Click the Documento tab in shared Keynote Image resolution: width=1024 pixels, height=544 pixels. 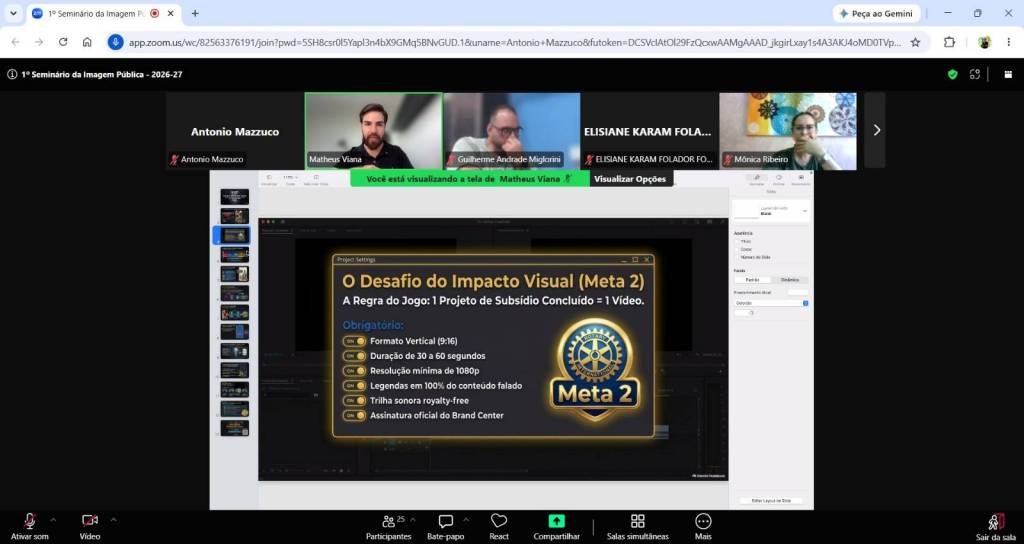point(801,180)
